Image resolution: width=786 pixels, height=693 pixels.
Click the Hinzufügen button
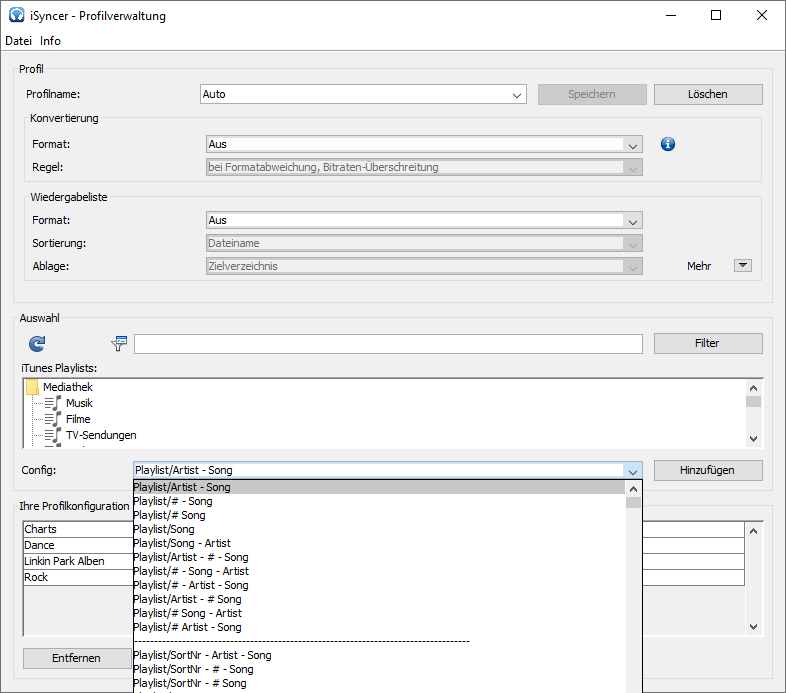tap(708, 470)
